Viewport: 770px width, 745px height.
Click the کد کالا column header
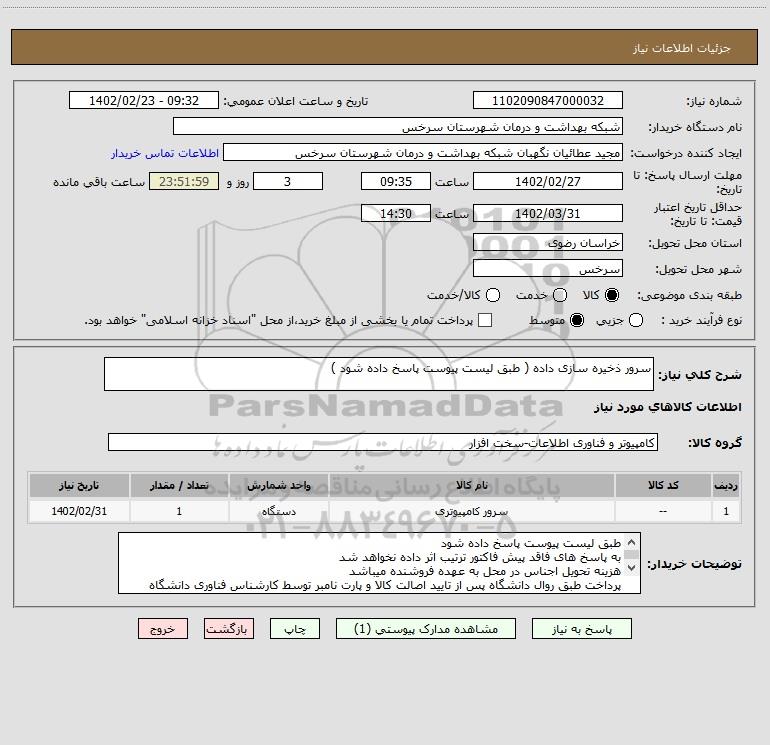pyautogui.click(x=663, y=485)
